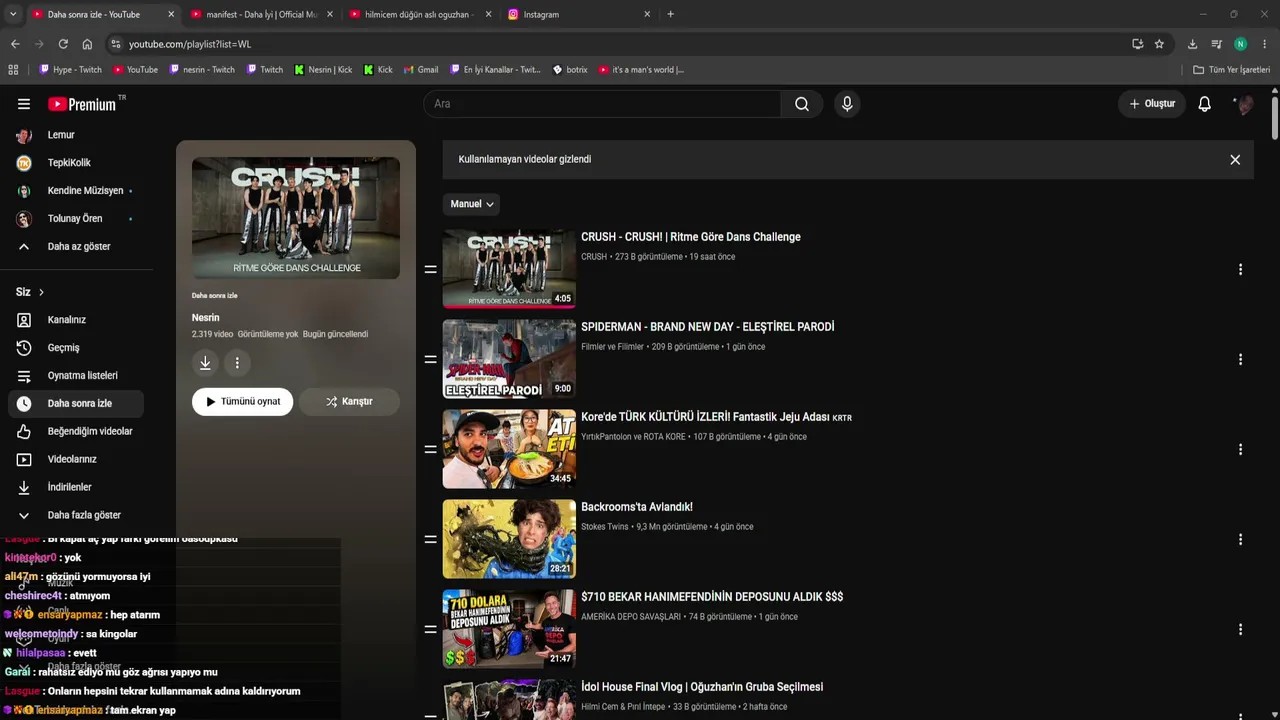Open Videolarınız in sidebar
Screen dimensions: 1280x720
coord(76,460)
